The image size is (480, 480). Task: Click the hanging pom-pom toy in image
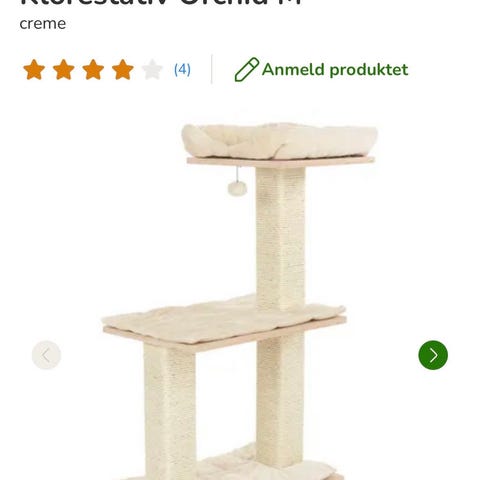pos(237,188)
